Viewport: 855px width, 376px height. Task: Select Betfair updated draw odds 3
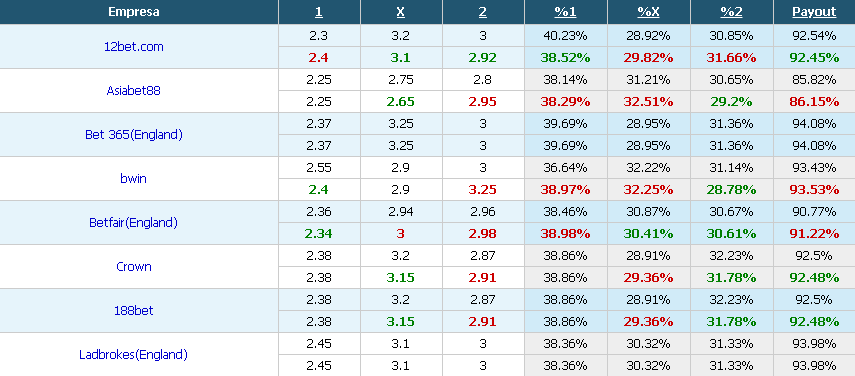401,233
